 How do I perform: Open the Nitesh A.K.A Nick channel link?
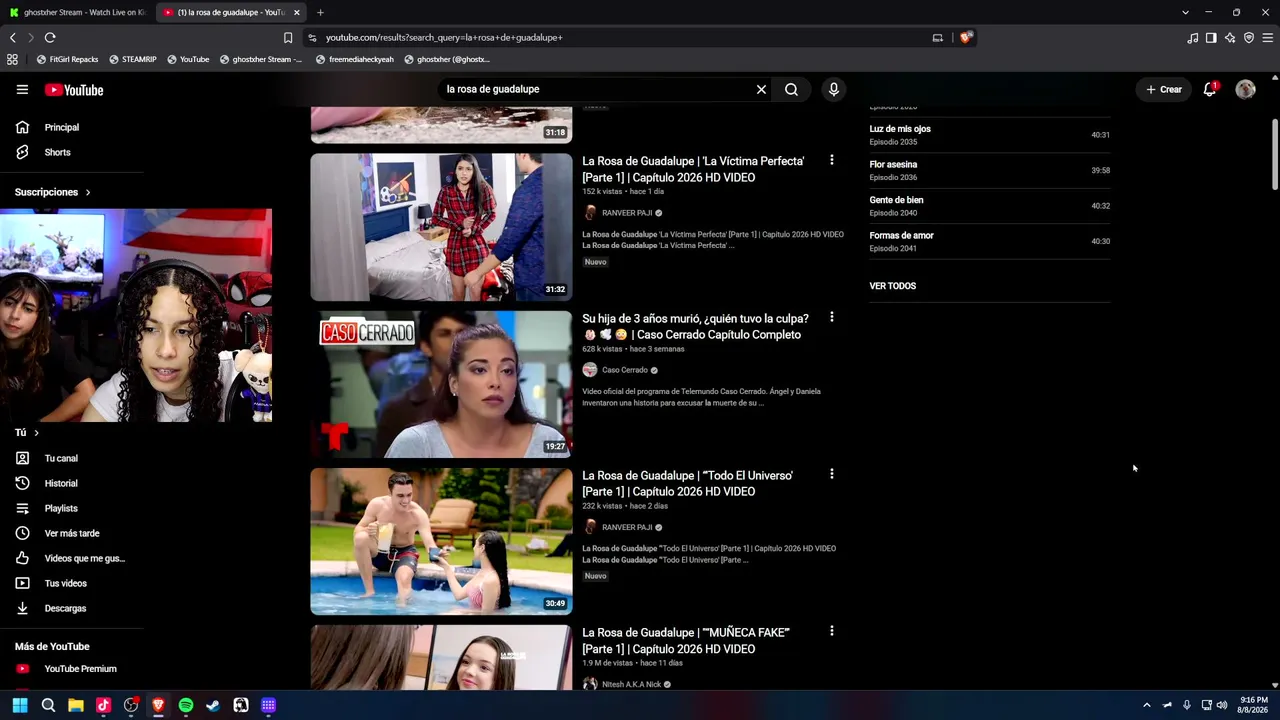click(x=631, y=684)
